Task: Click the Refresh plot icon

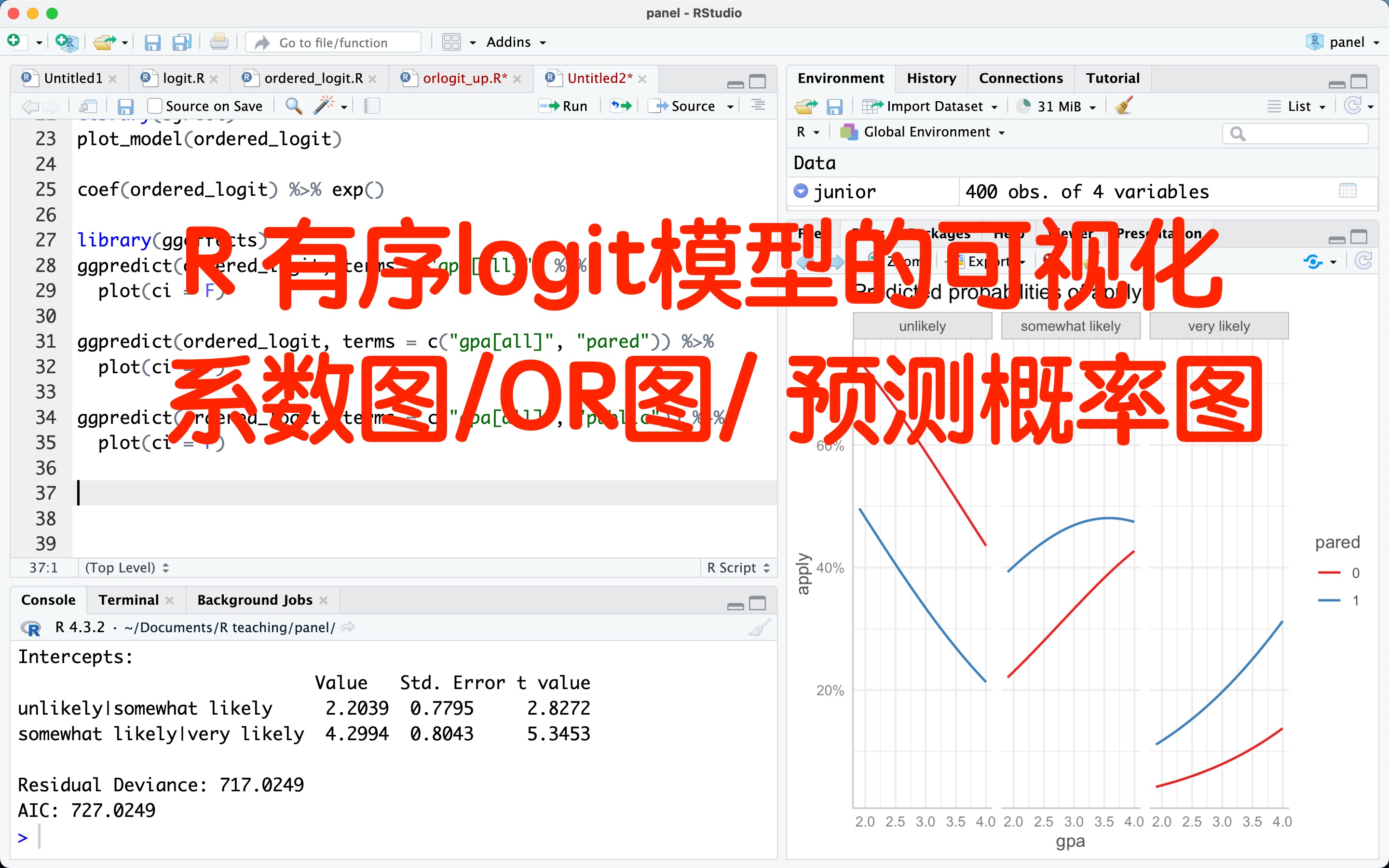Action: [1363, 261]
